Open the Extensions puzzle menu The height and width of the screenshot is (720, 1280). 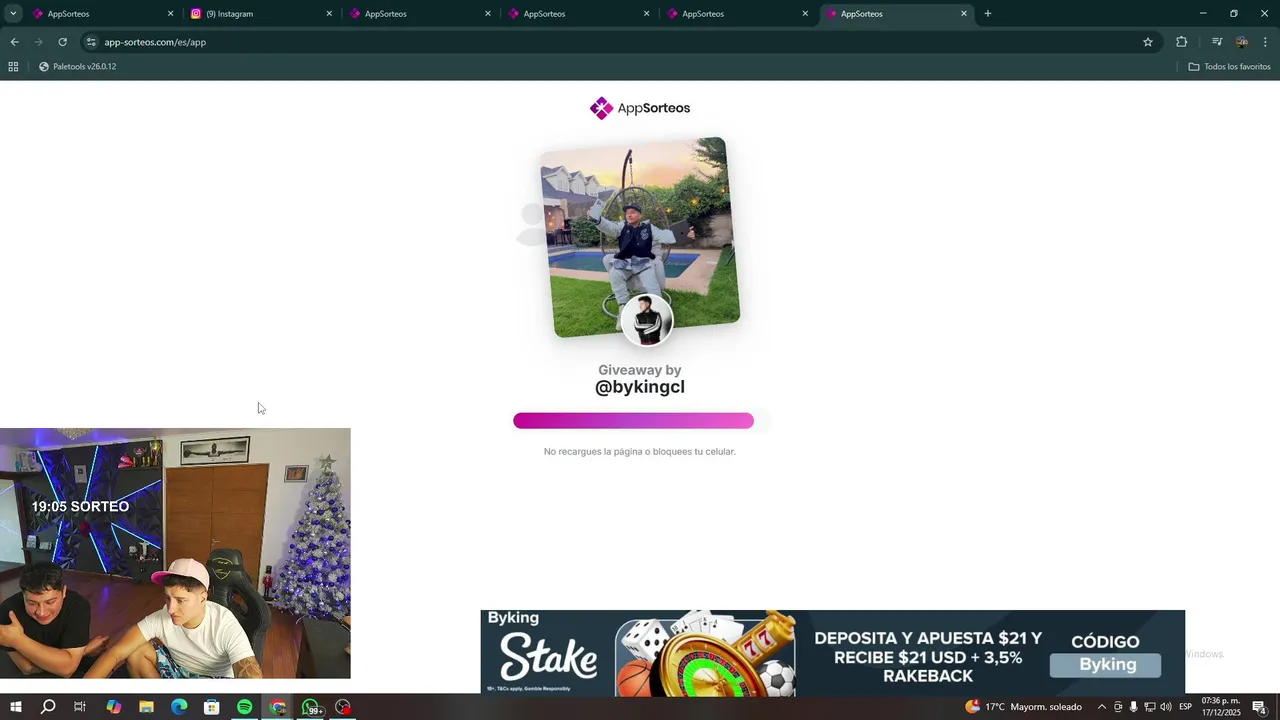coord(1181,42)
